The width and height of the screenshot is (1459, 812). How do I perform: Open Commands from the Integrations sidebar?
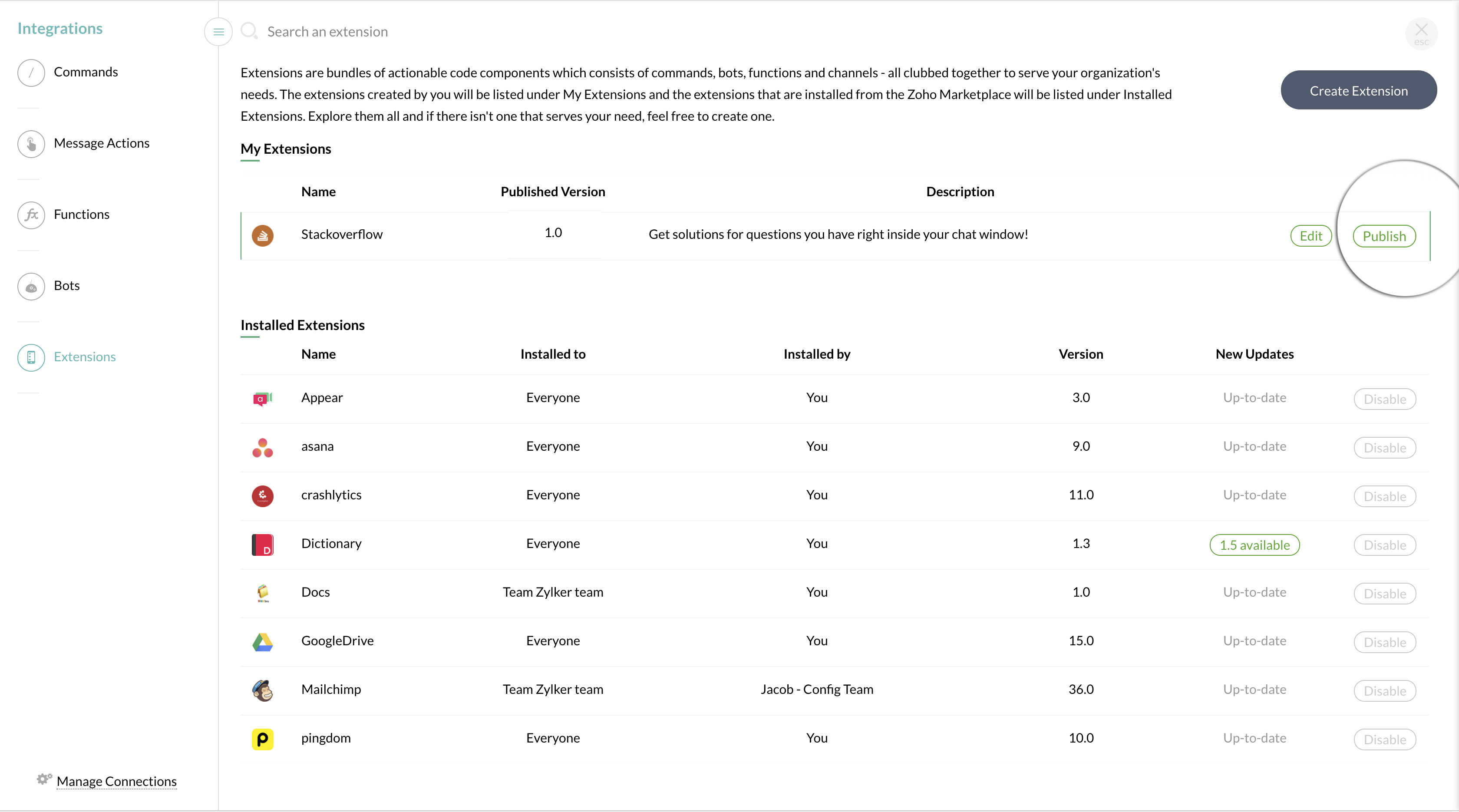(x=86, y=72)
